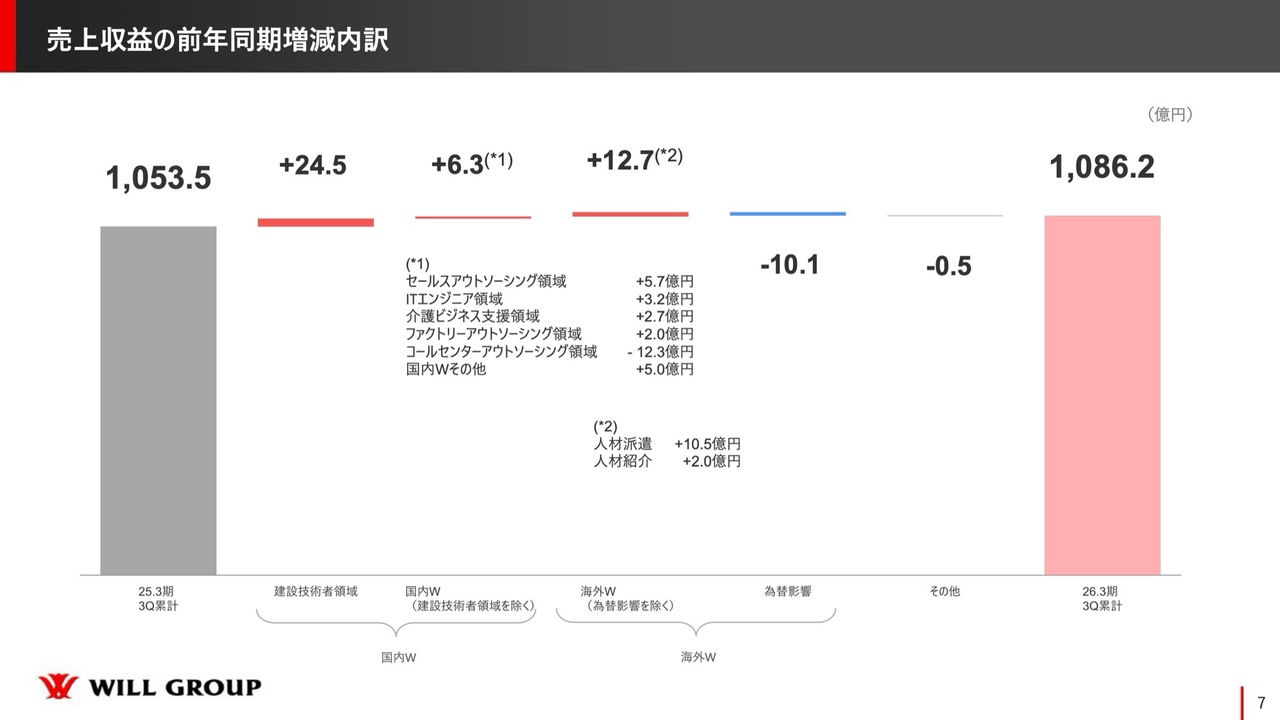Select the gray 25.3期 3Q累計 bar
The height and width of the screenshot is (720, 1280).
[158, 400]
